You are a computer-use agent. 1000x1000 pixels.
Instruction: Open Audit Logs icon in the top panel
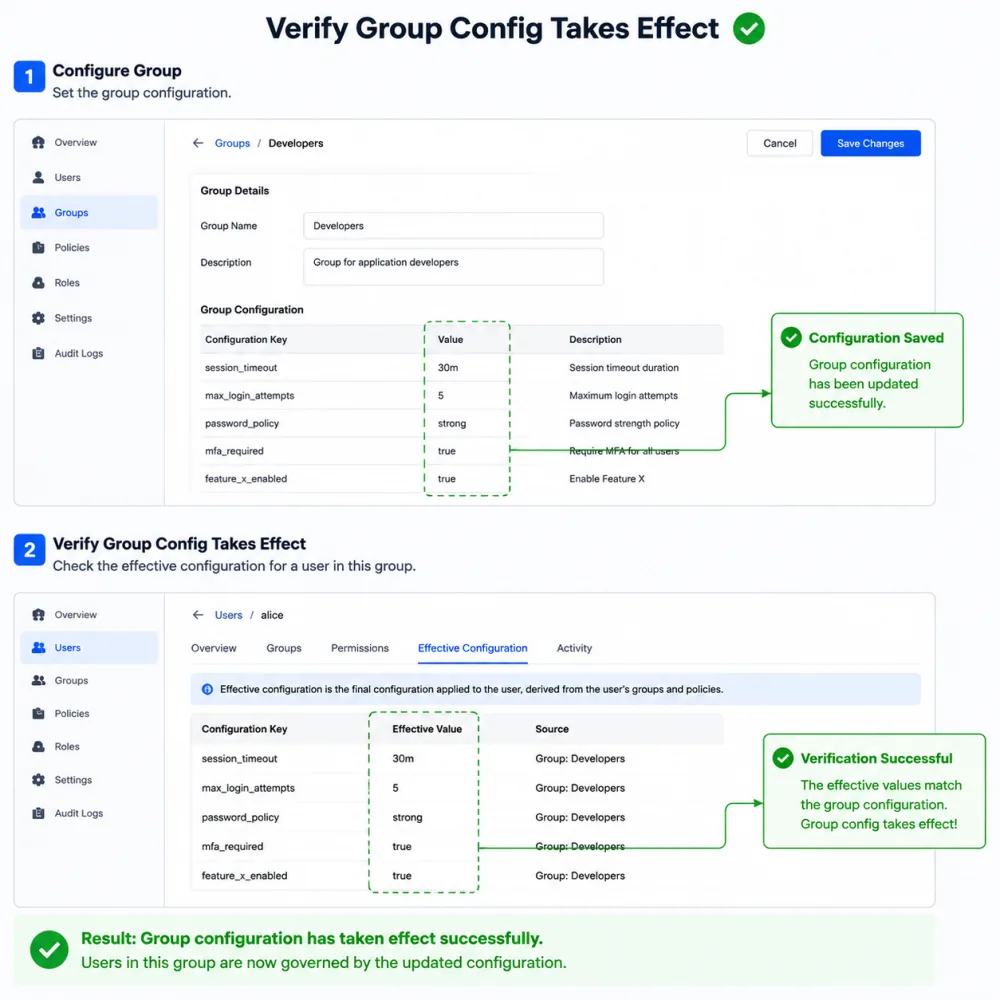(38, 353)
